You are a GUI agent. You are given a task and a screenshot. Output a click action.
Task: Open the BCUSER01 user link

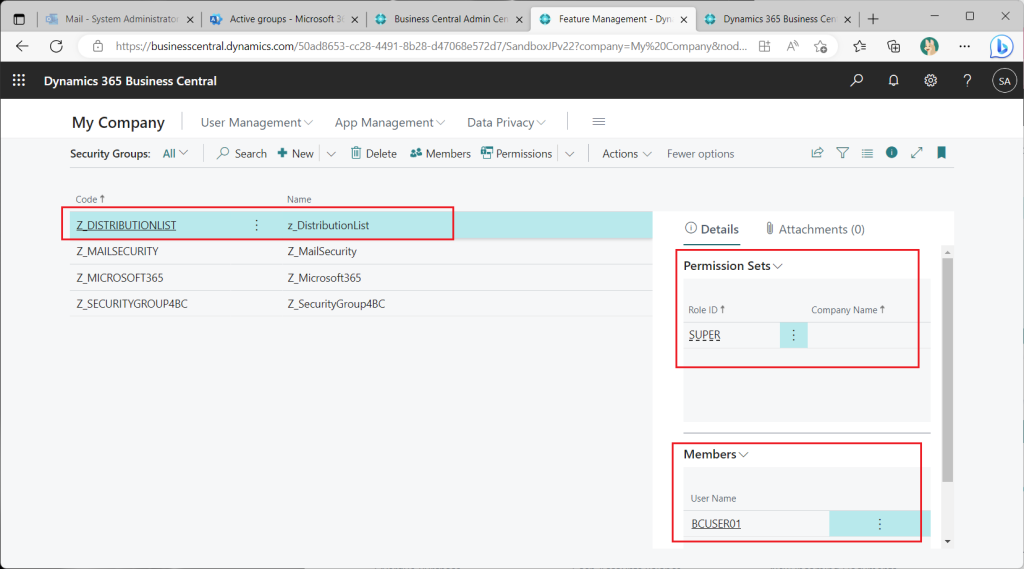pyautogui.click(x=716, y=524)
